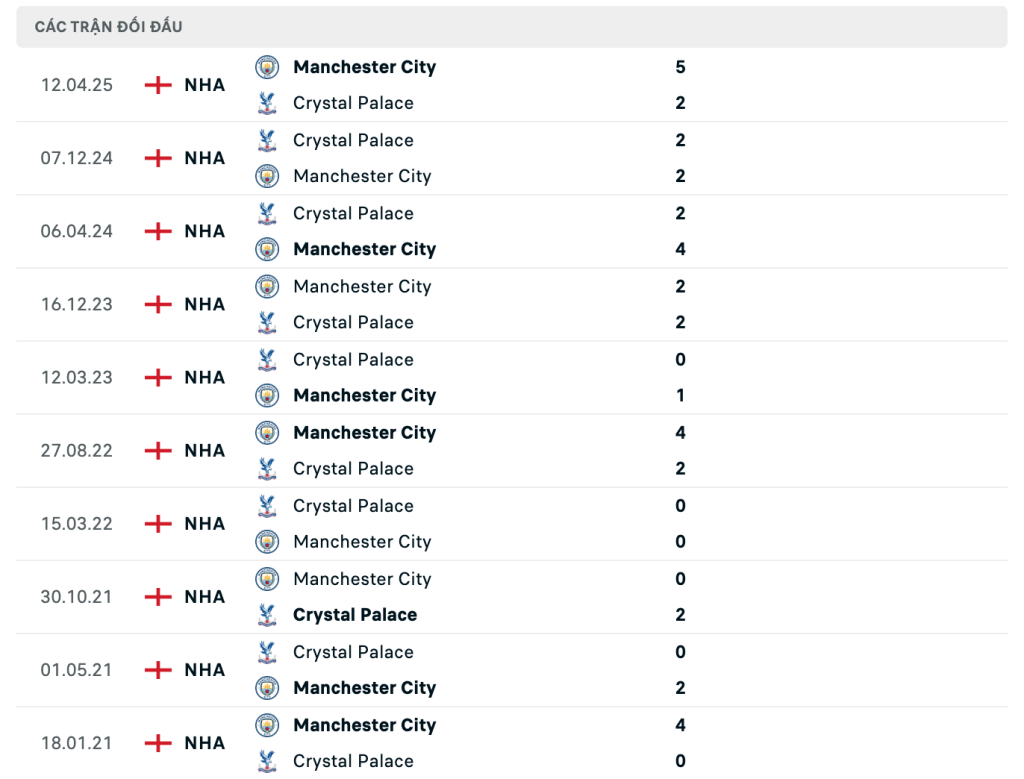Screen dimensions: 1024x779
Task: Open match dated 16.12.23
Action: point(76,304)
